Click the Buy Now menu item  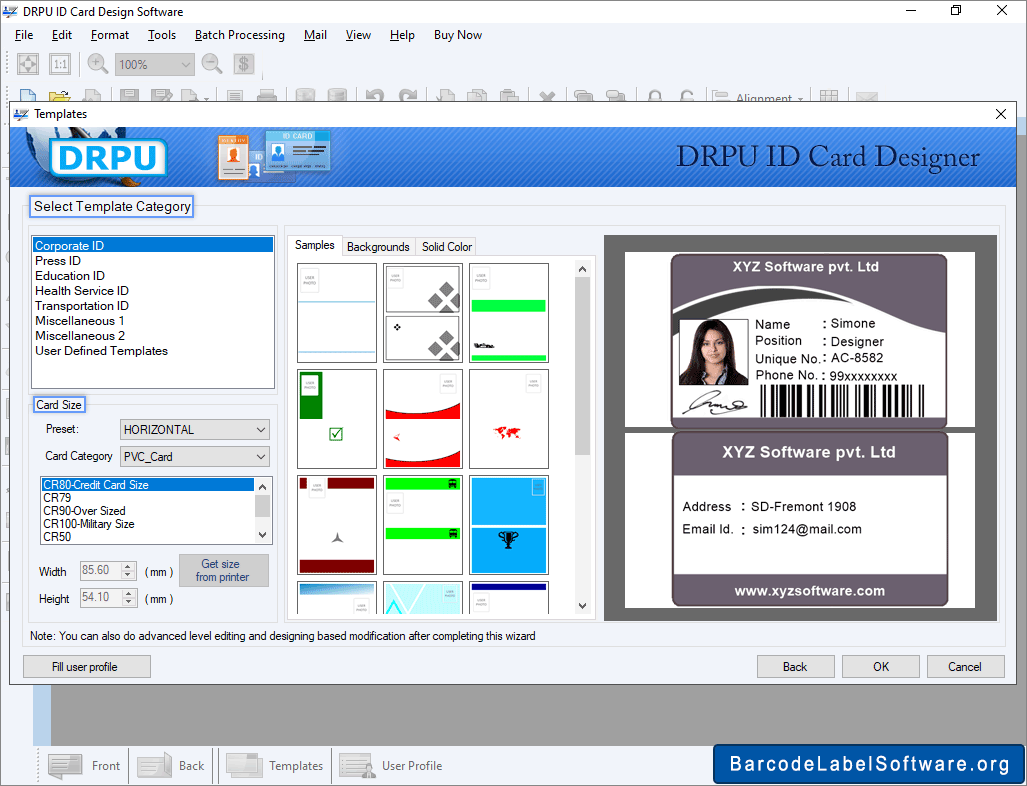(458, 35)
